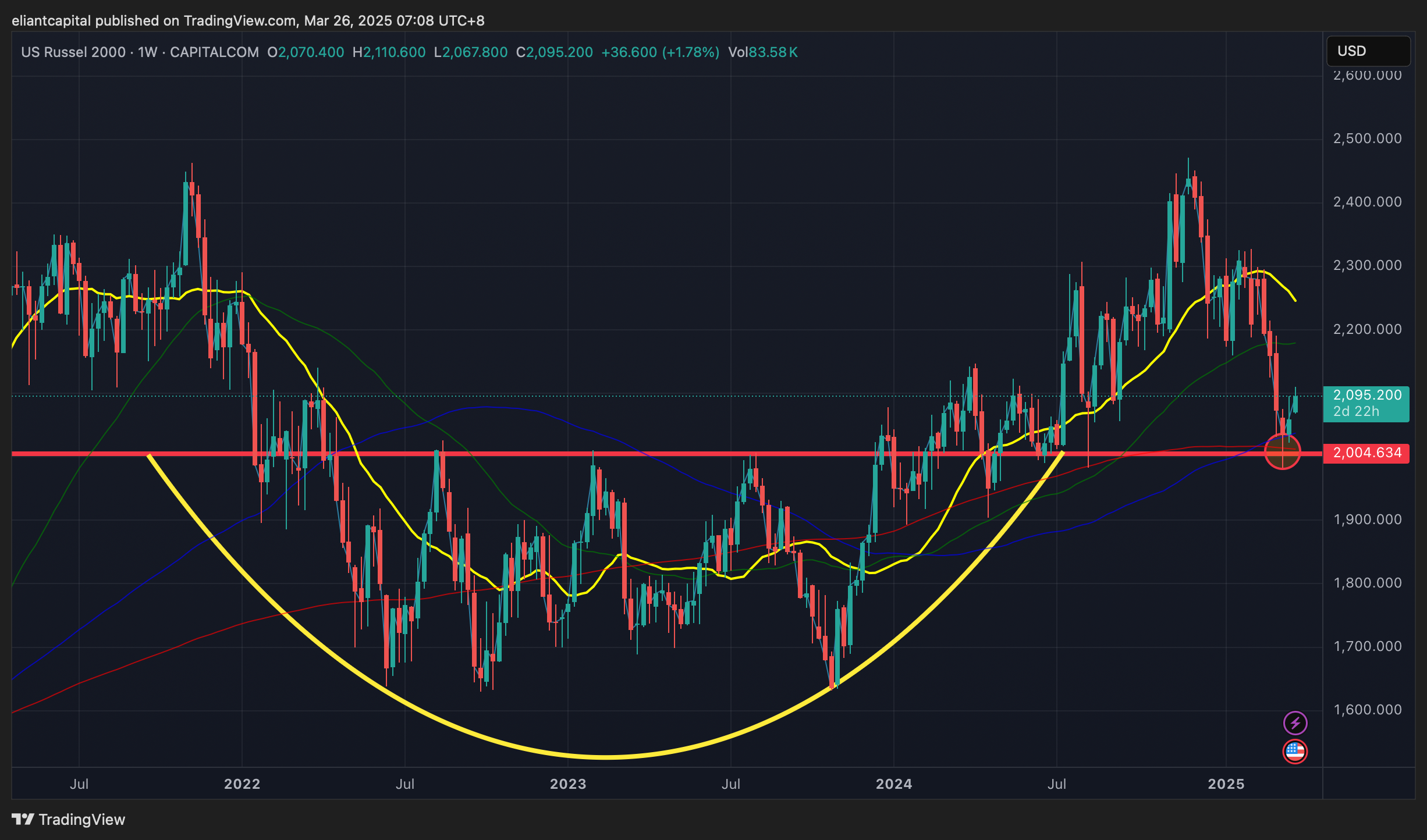Viewport: 1427px width, 840px height.
Task: Select the 1W interval label
Action: tap(148, 52)
